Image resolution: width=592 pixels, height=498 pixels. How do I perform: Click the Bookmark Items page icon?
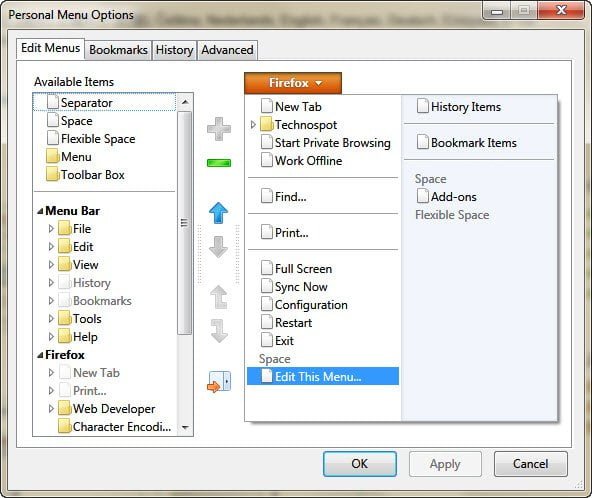[x=423, y=142]
